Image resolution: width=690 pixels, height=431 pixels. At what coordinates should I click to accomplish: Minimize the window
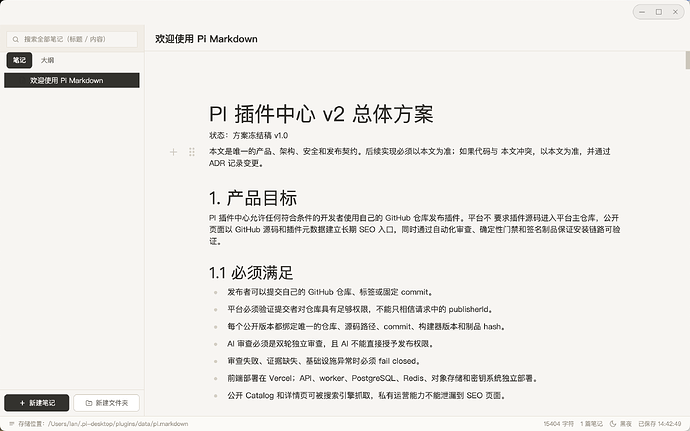pos(642,12)
